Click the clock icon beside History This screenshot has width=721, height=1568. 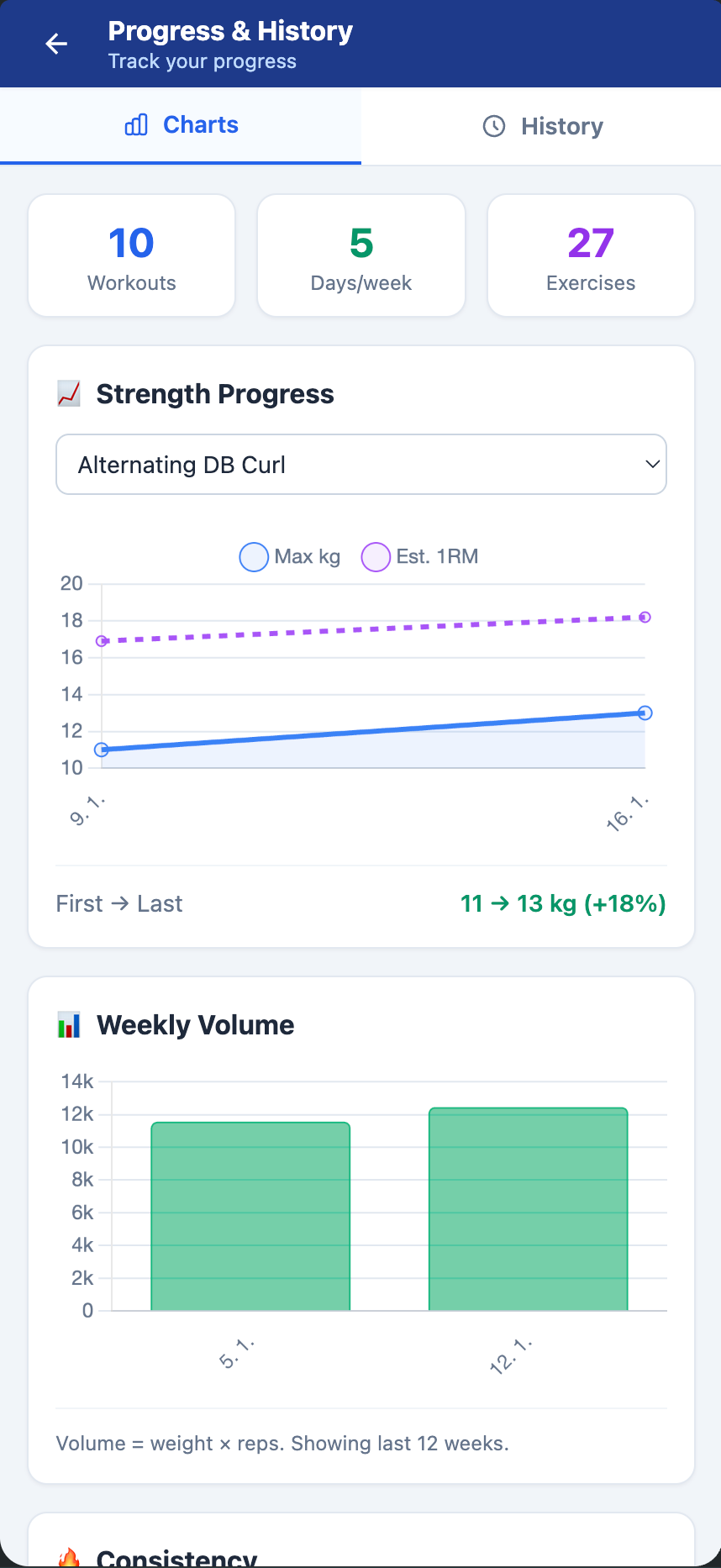tap(493, 125)
